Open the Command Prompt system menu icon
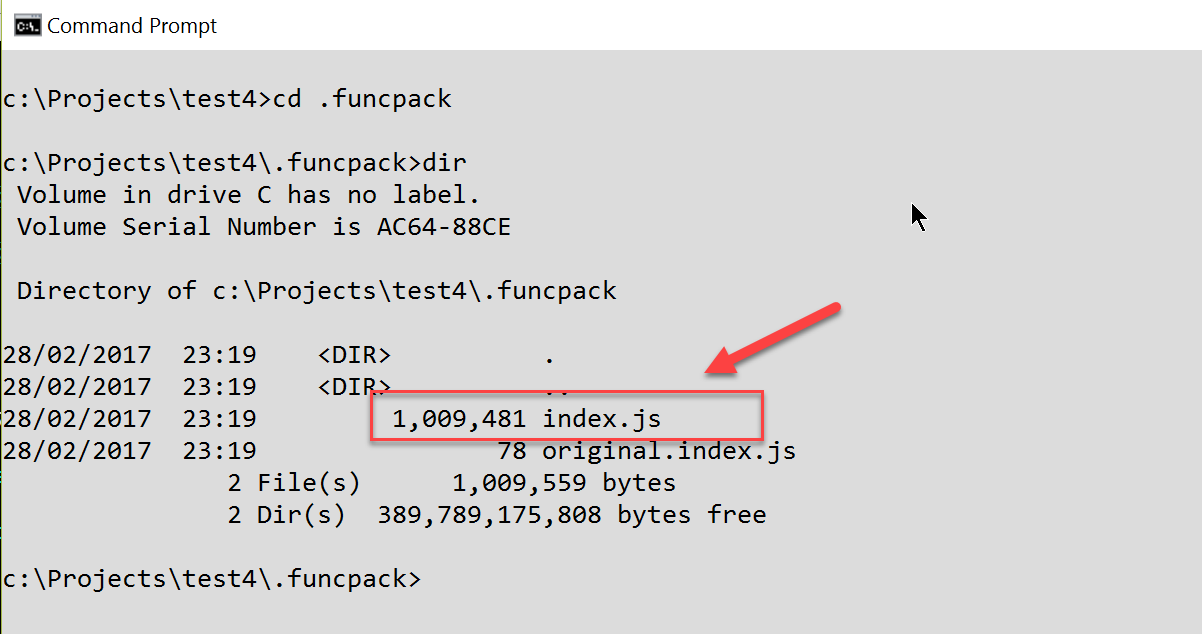1202x634 pixels. pyautogui.click(x=27, y=26)
